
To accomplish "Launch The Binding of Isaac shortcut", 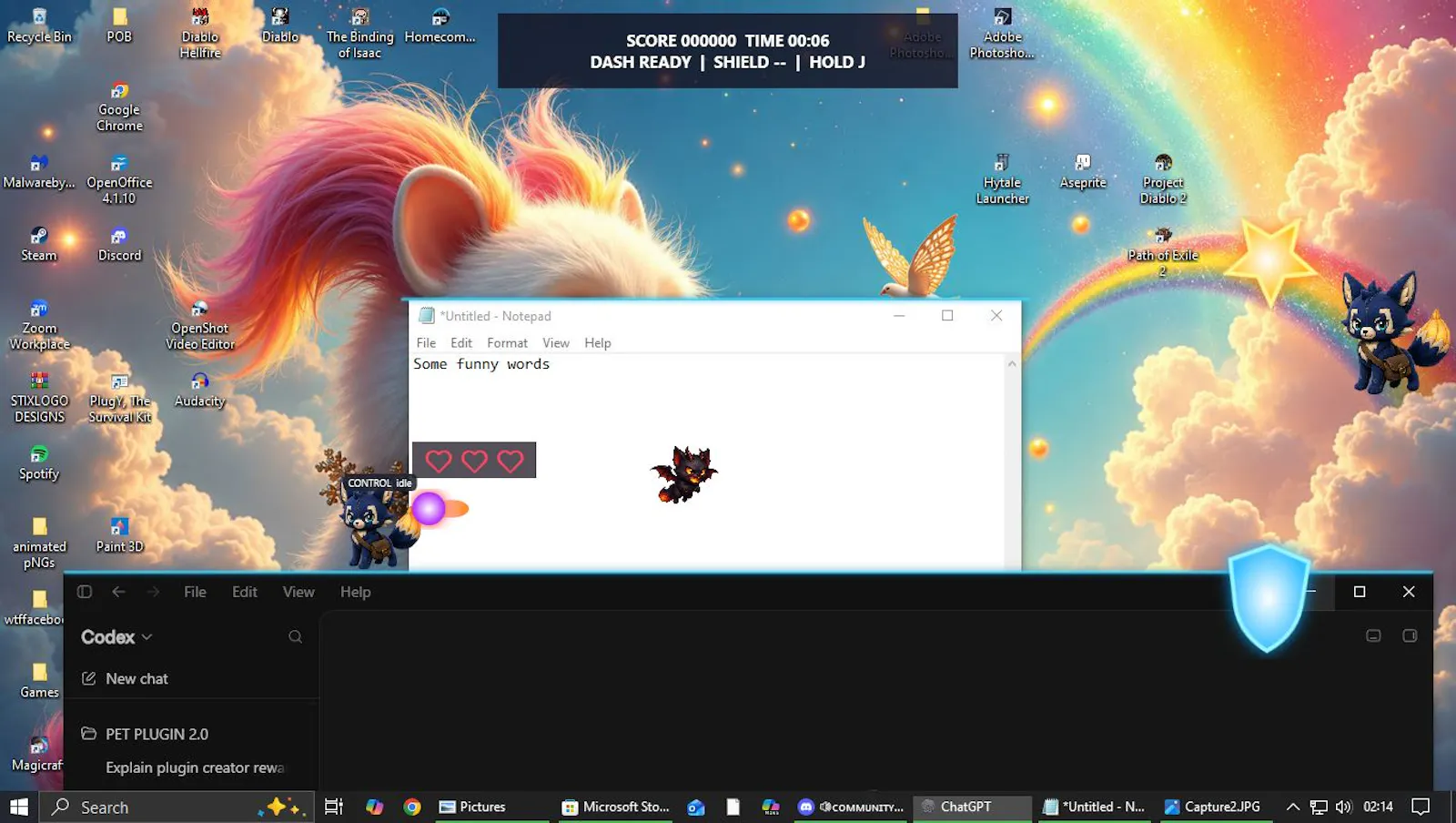I will coord(359,33).
